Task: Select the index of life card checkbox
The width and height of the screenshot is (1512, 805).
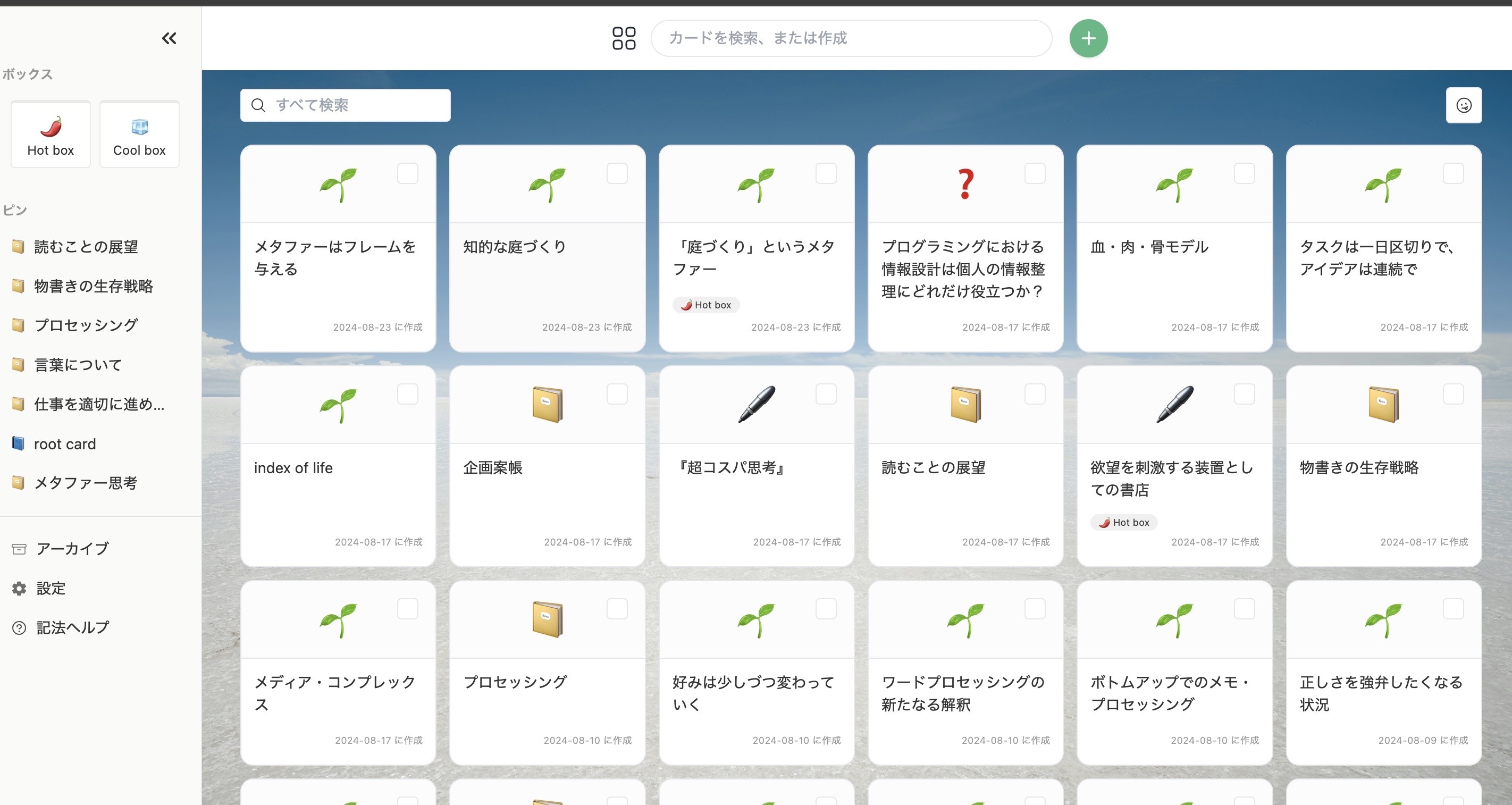Action: (x=408, y=394)
